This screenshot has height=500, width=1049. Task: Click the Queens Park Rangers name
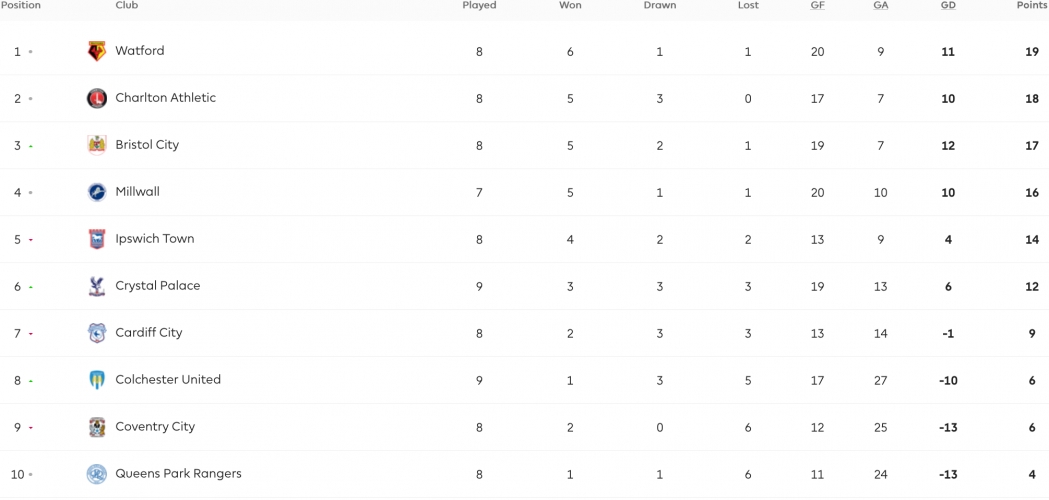click(178, 474)
